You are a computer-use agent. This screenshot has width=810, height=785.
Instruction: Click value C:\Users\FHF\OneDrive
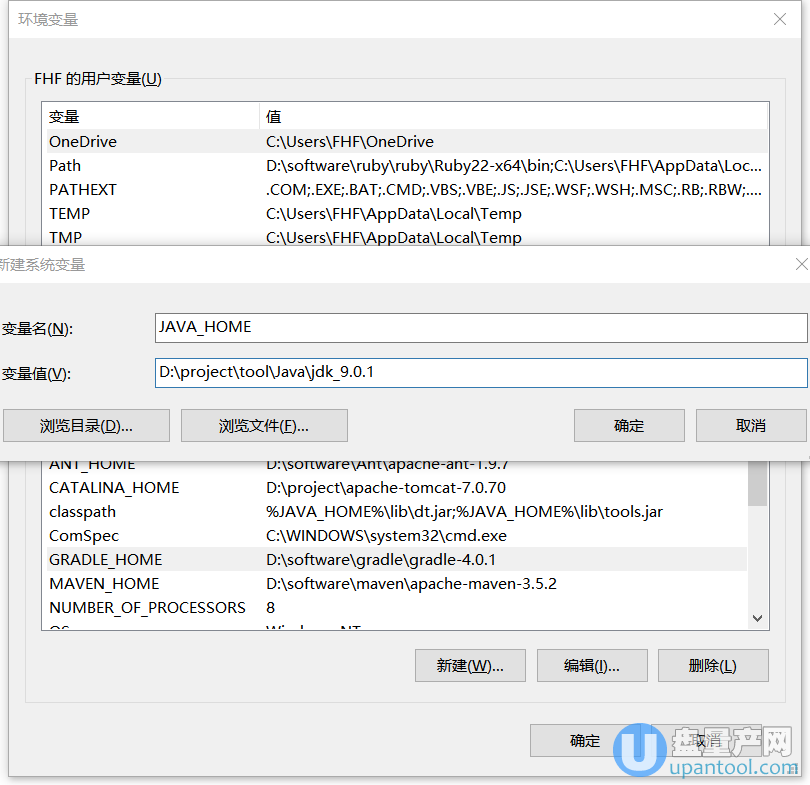(350, 142)
